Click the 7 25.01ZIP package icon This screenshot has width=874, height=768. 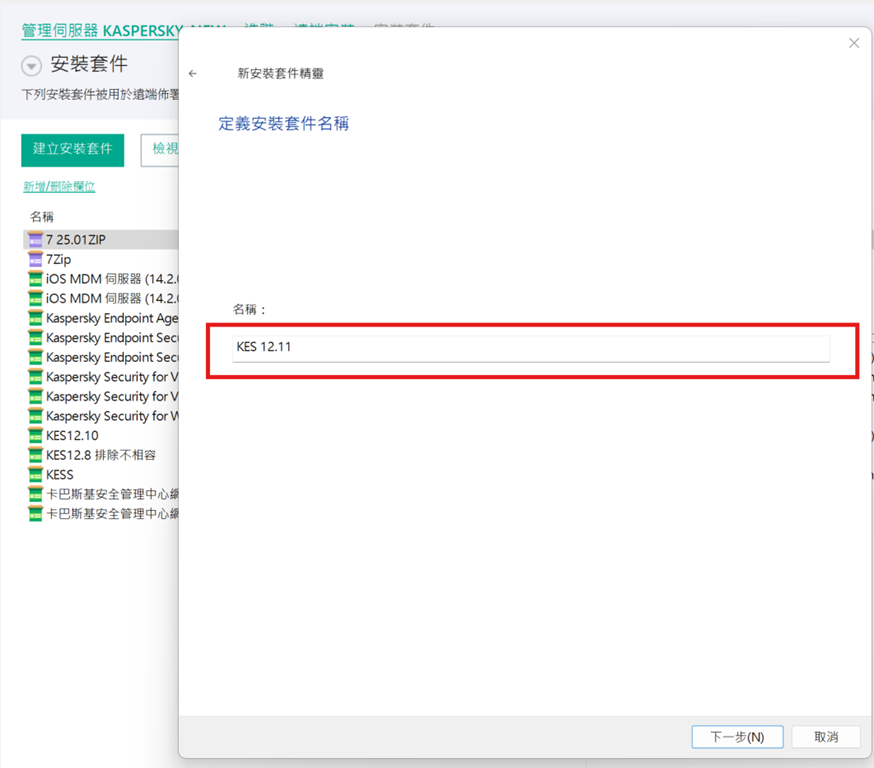tap(36, 240)
